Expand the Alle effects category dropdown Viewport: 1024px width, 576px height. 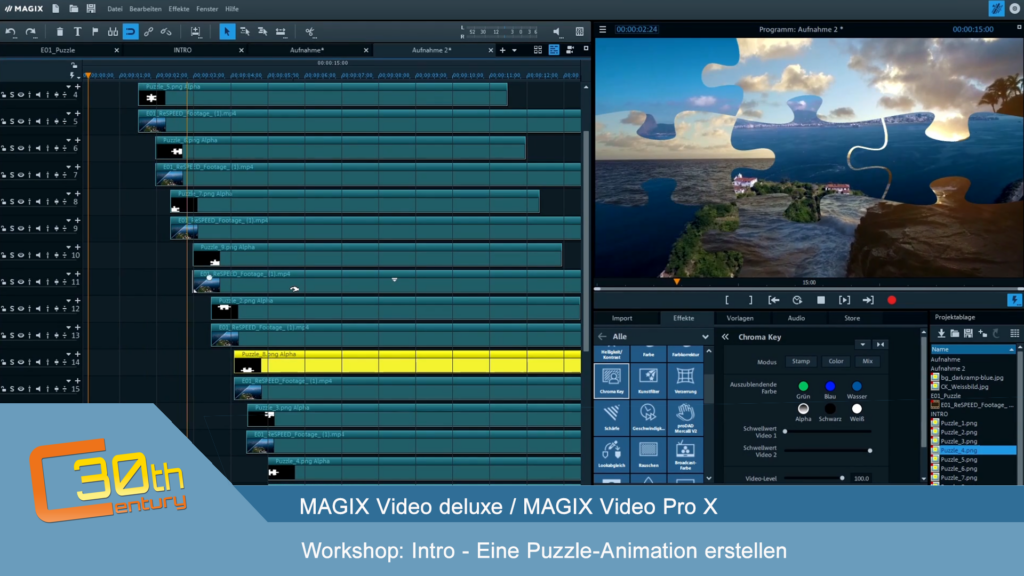pyautogui.click(x=705, y=337)
